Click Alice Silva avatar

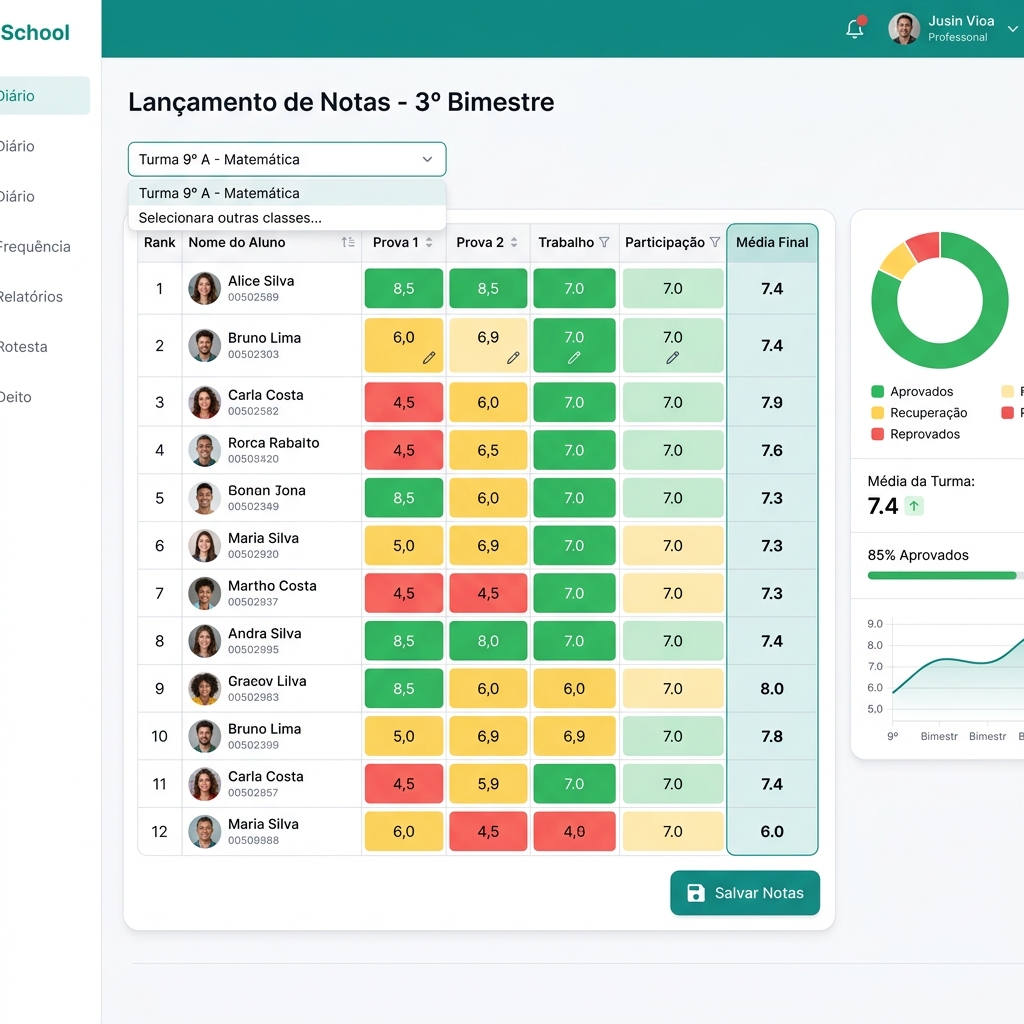(204, 289)
